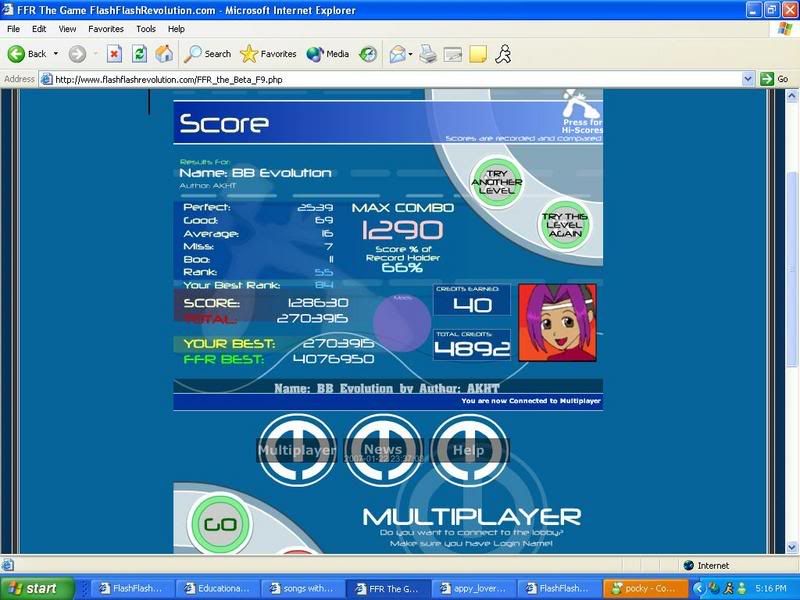This screenshot has height=600, width=800.
Task: Click the grayed Forward arrow icon
Action: click(77, 54)
